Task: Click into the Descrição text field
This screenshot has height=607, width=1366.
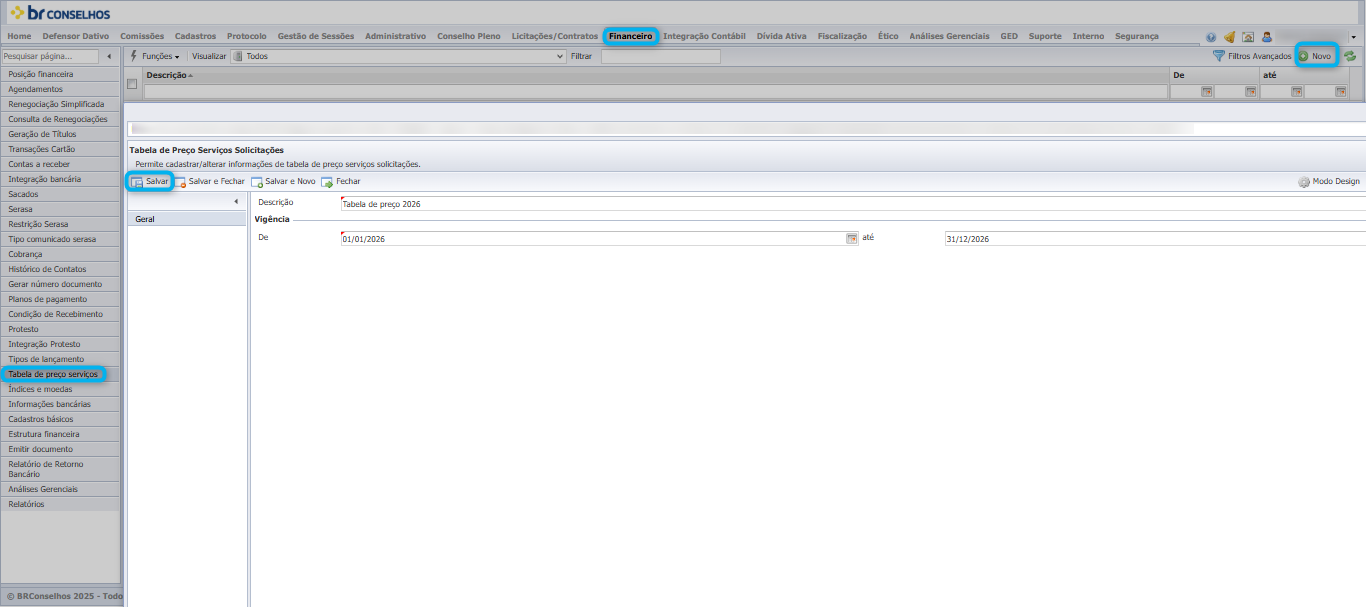Action: (x=852, y=203)
